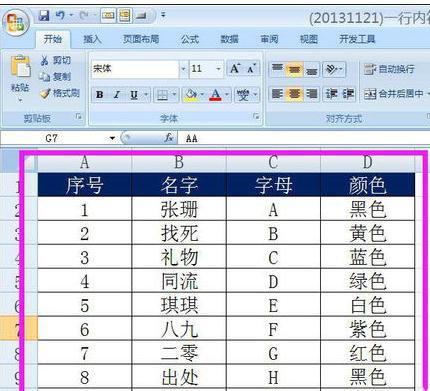This screenshot has height=391, width=430.
Task: Switch to the 插入 ribbon tab
Action: [x=92, y=40]
